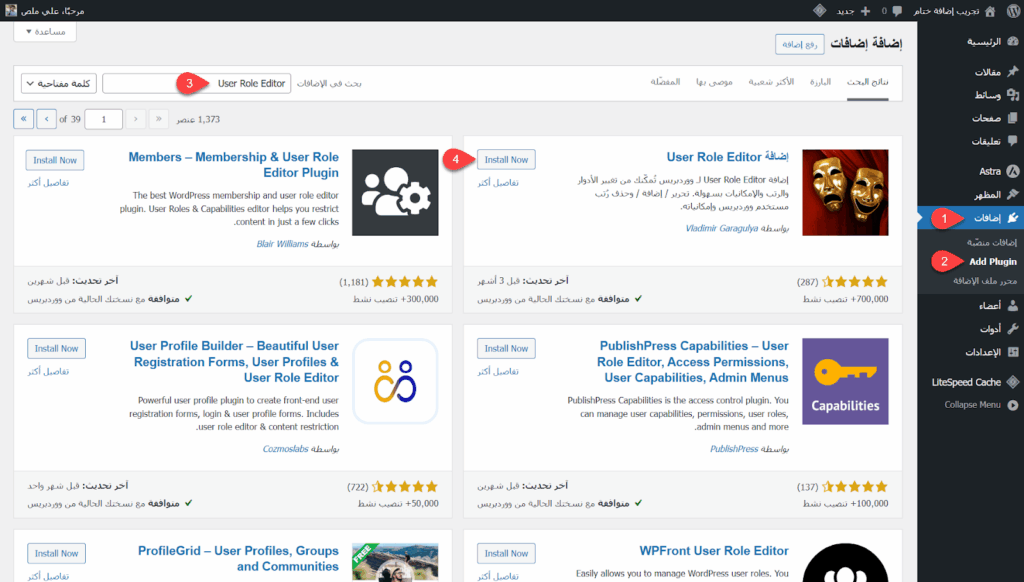Image resolution: width=1024 pixels, height=582 pixels.
Task: Open the ProfileGrid FREE thumbnail
Action: pos(395,562)
